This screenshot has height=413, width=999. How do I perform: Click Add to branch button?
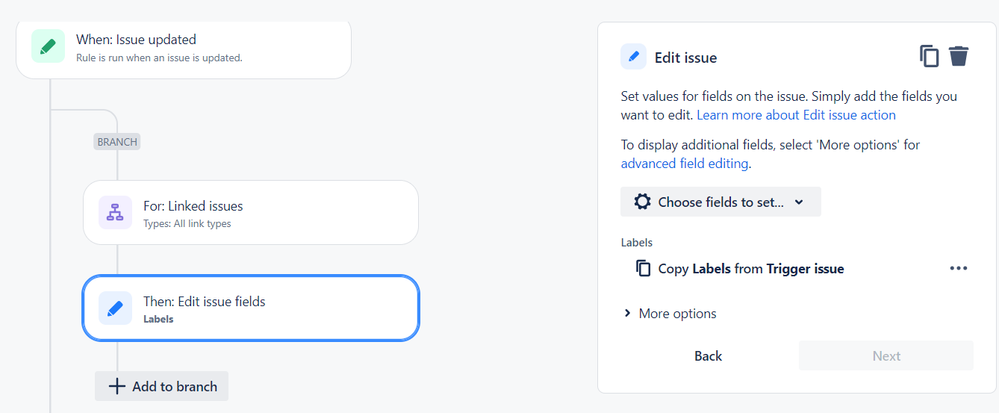162,386
